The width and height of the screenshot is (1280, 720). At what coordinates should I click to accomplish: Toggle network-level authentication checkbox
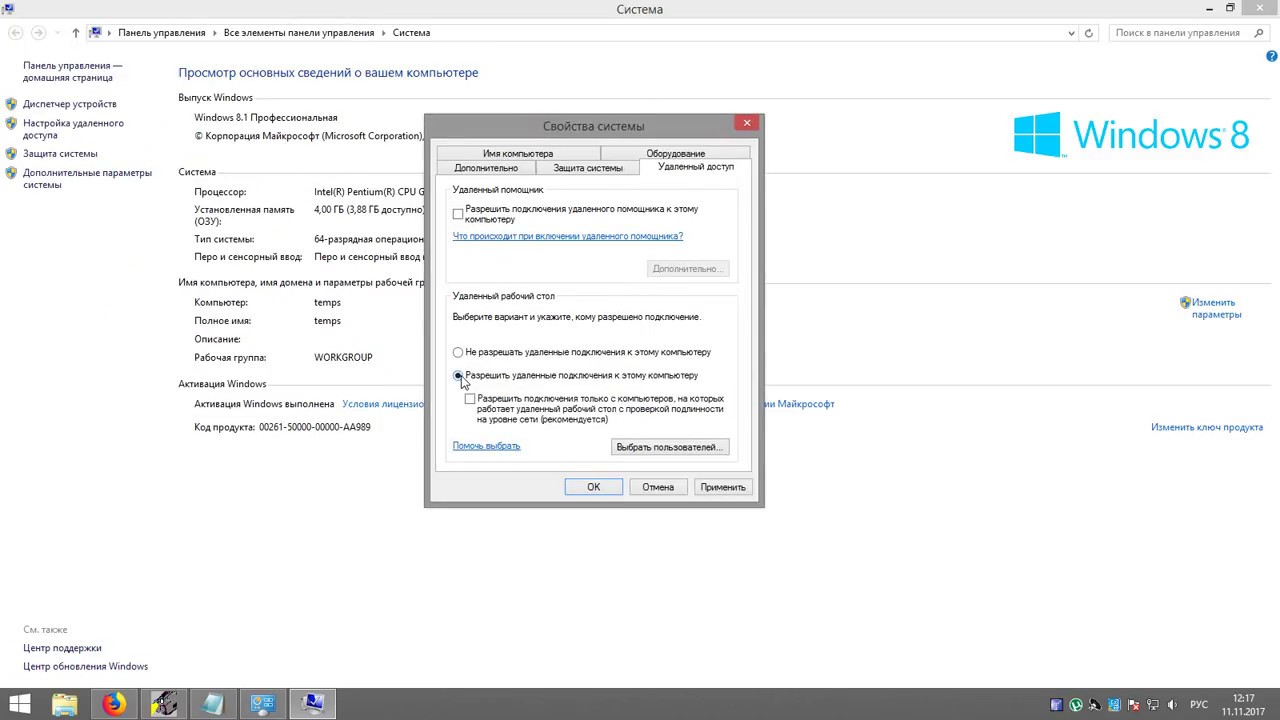(x=470, y=399)
